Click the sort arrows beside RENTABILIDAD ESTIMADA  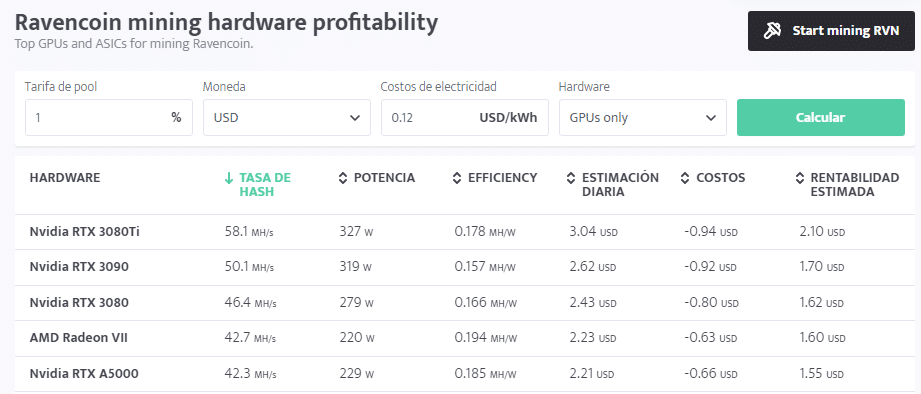click(799, 178)
